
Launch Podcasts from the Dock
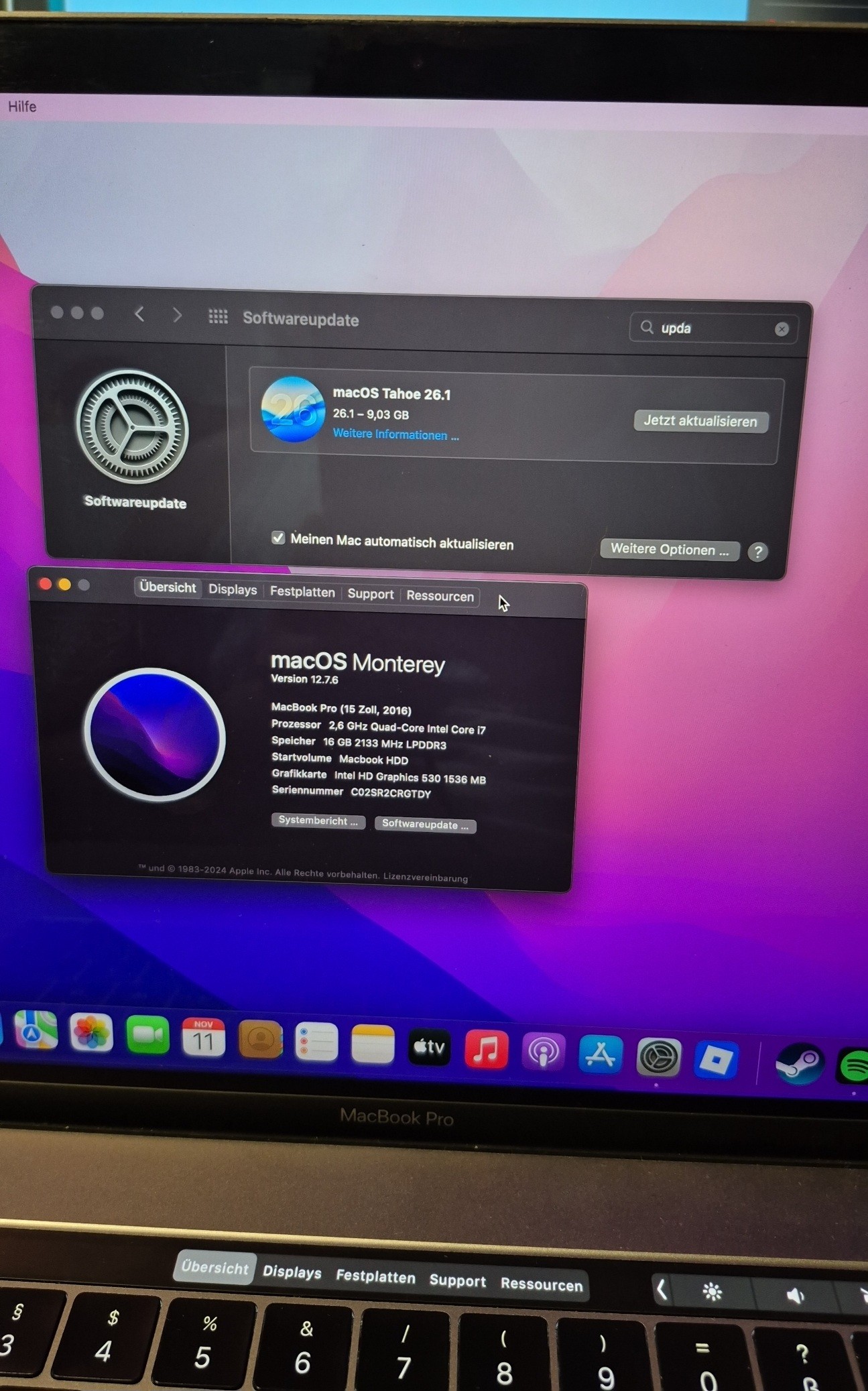pyautogui.click(x=544, y=1053)
